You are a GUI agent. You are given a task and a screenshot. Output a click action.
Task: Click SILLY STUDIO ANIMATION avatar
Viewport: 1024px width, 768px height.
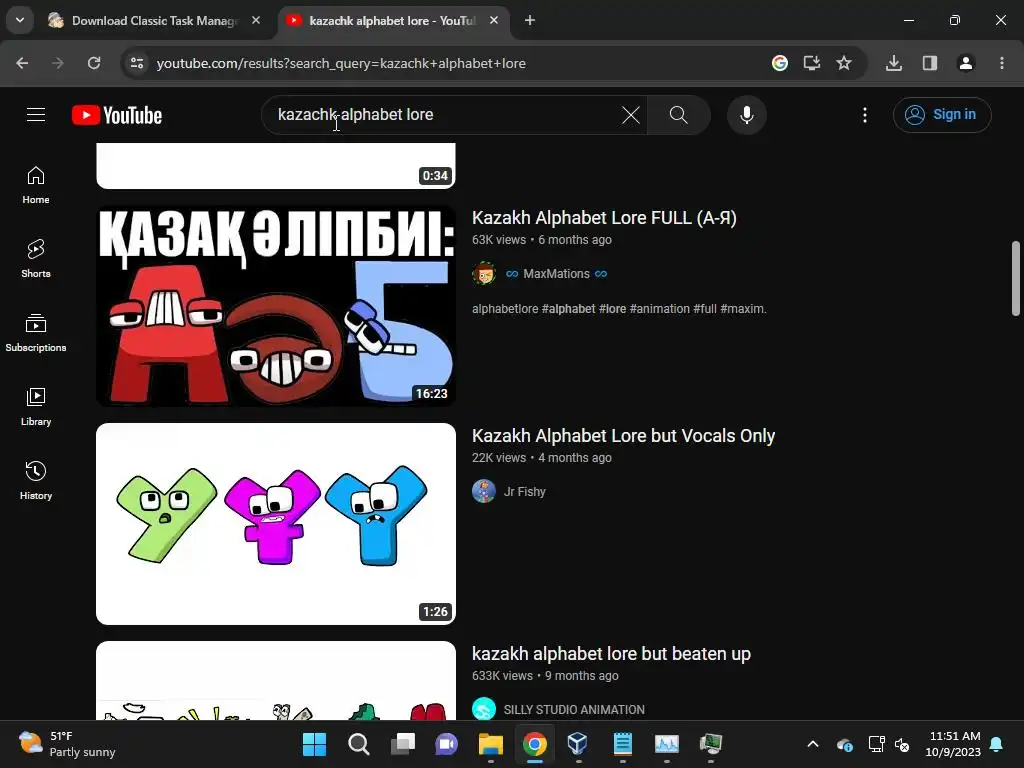[x=484, y=709]
